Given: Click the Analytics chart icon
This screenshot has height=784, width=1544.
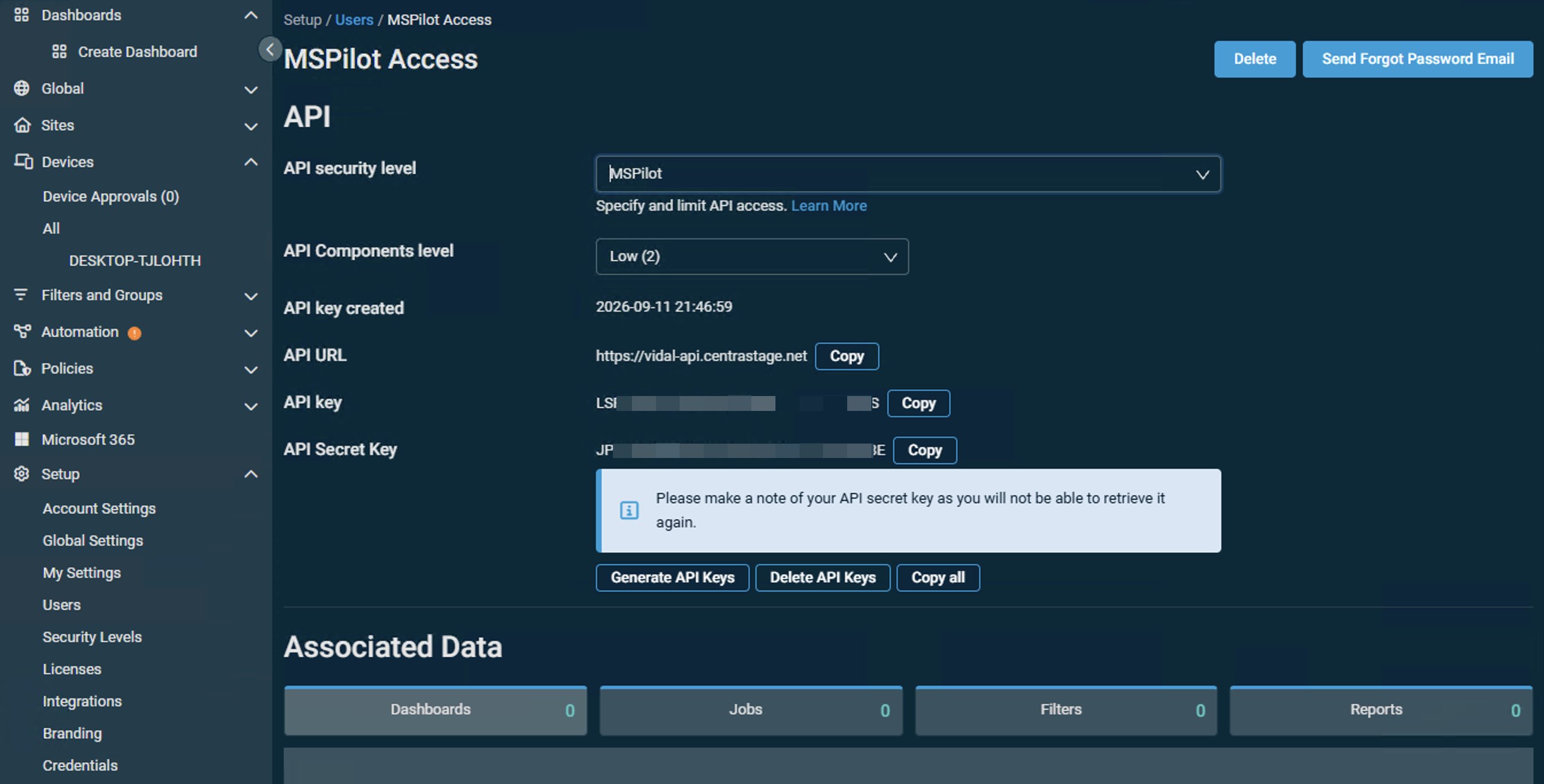Looking at the screenshot, I should coord(22,405).
